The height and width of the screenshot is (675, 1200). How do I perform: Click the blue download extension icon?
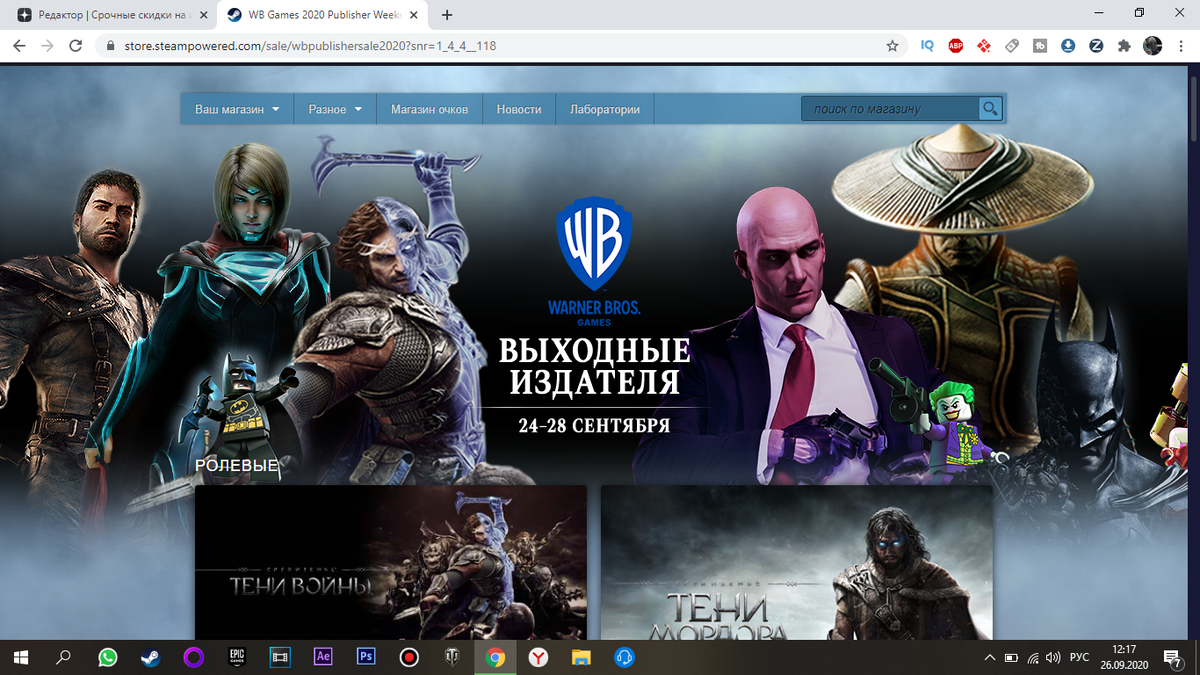click(x=1068, y=46)
